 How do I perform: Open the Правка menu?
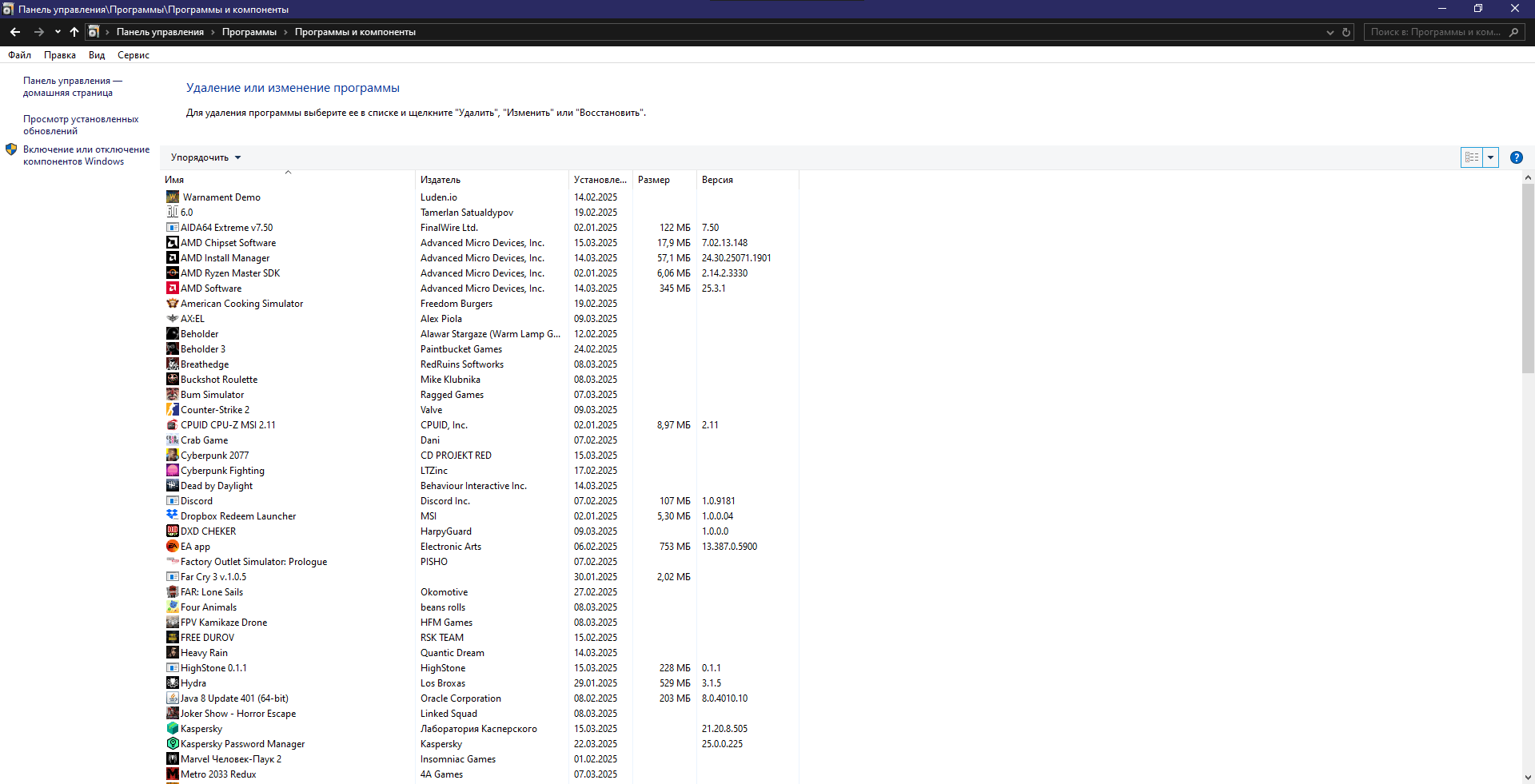pyautogui.click(x=60, y=55)
